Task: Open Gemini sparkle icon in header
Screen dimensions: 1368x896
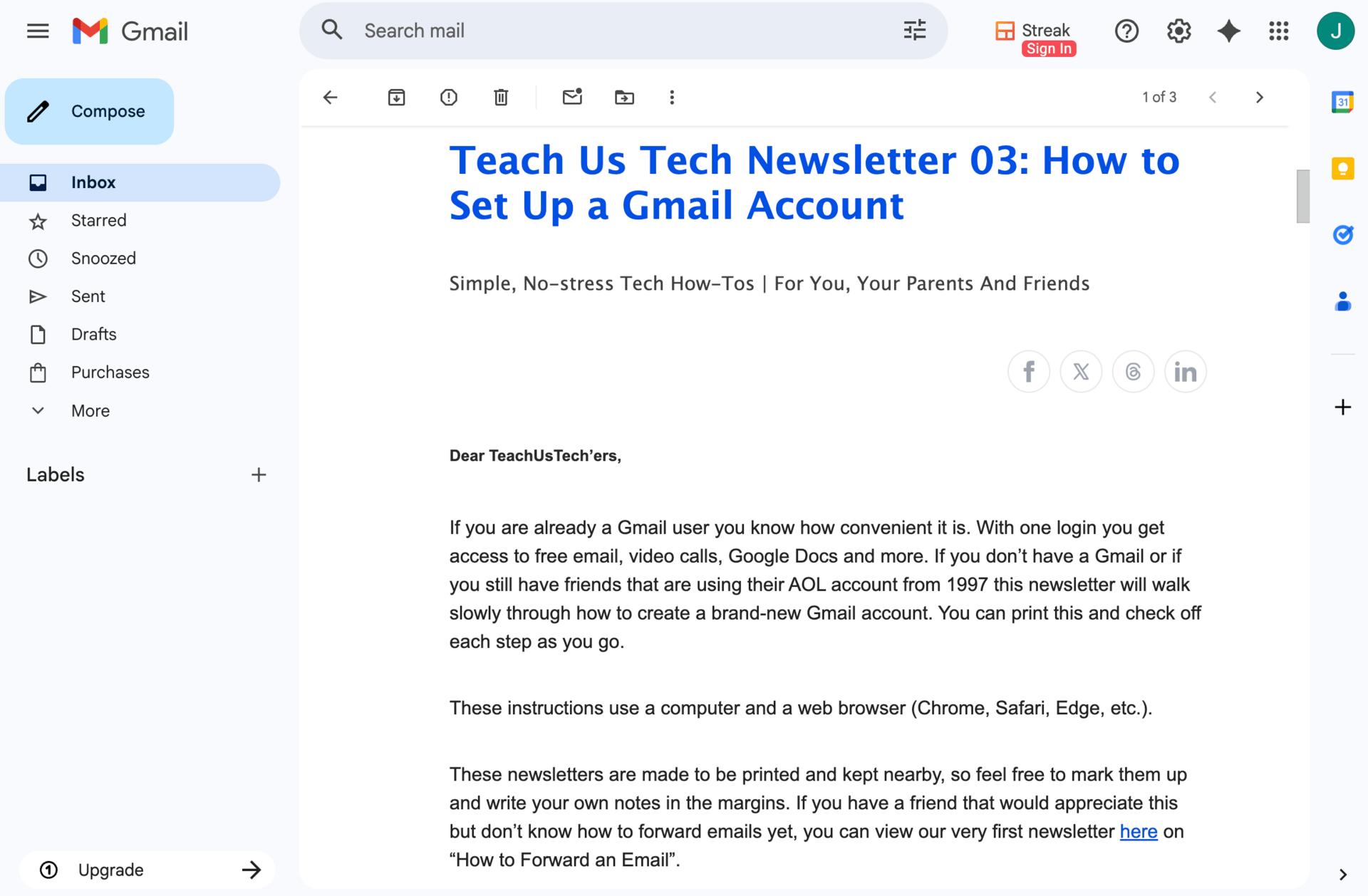Action: tap(1228, 31)
